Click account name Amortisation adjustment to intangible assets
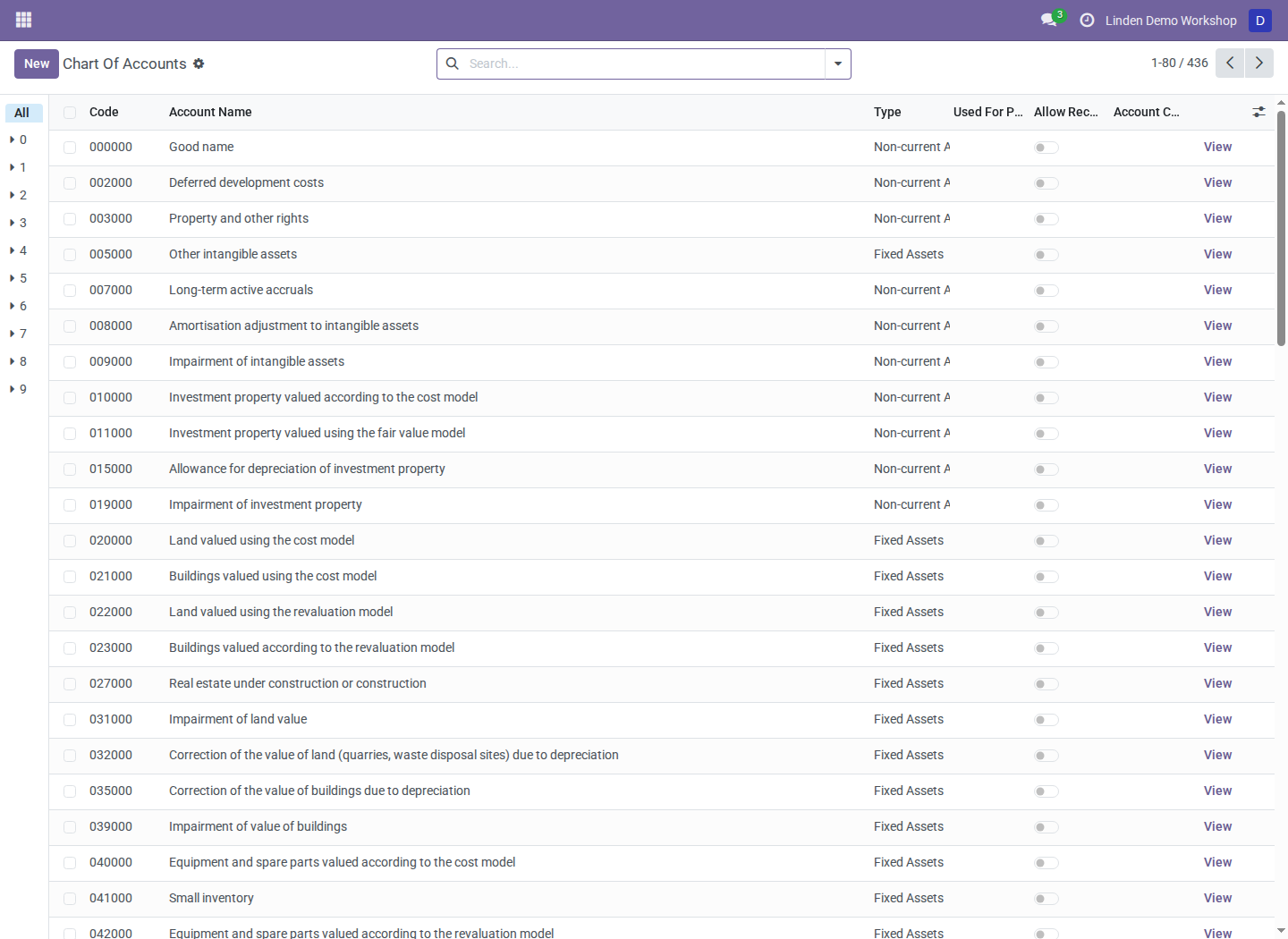Image resolution: width=1288 pixels, height=939 pixels. click(x=293, y=326)
